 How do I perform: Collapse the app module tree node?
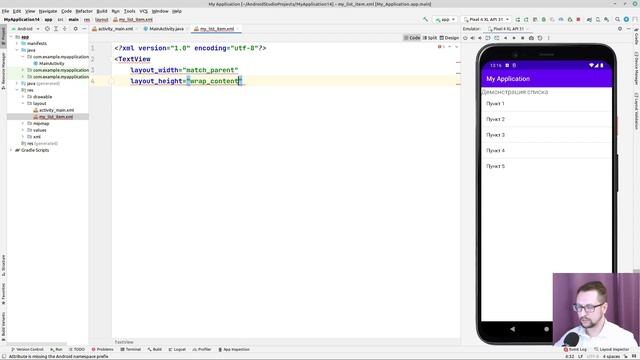click(x=11, y=37)
